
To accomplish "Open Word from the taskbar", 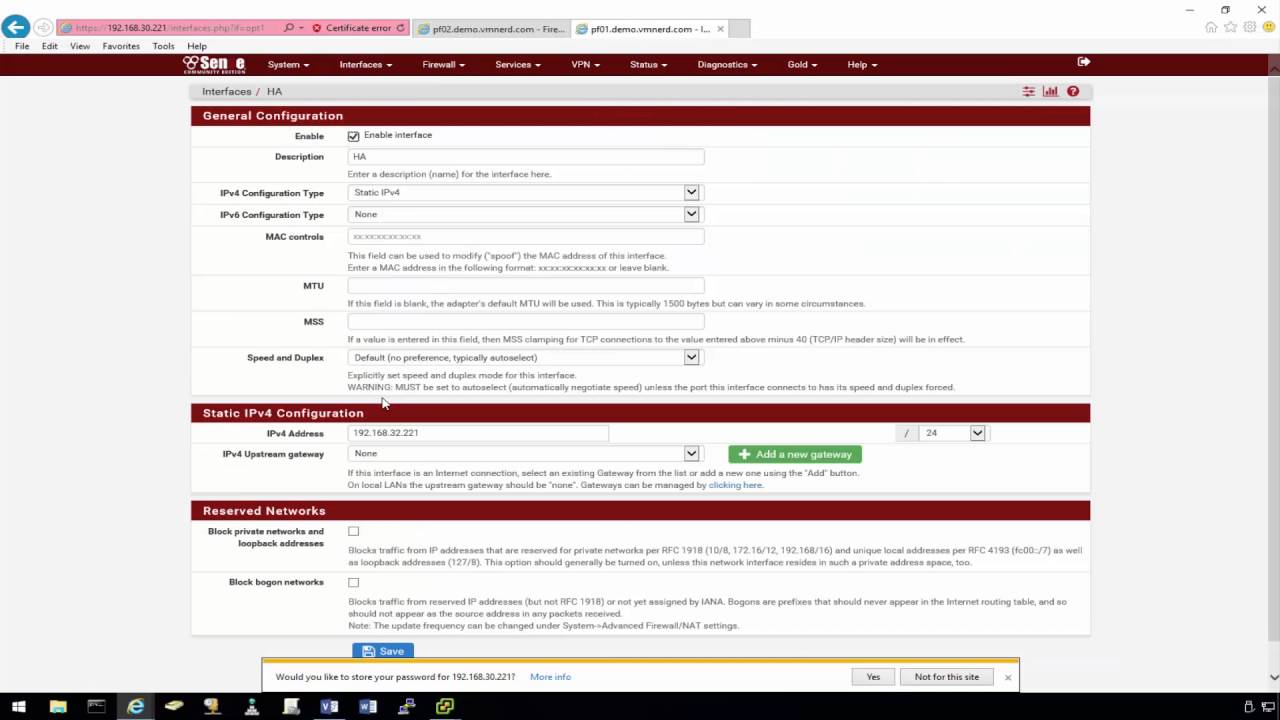I will 367,707.
